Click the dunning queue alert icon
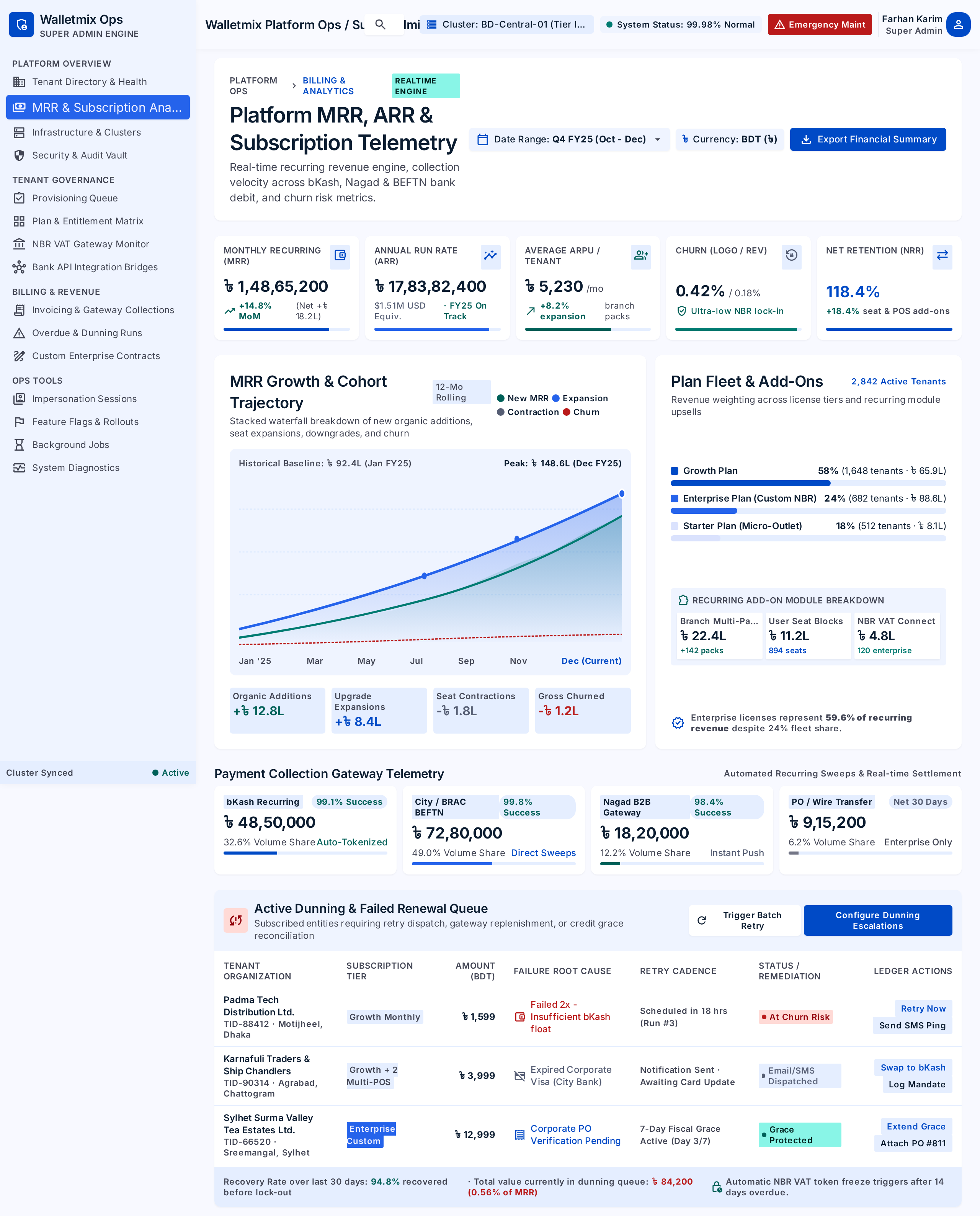The image size is (980, 1216). pyautogui.click(x=235, y=920)
